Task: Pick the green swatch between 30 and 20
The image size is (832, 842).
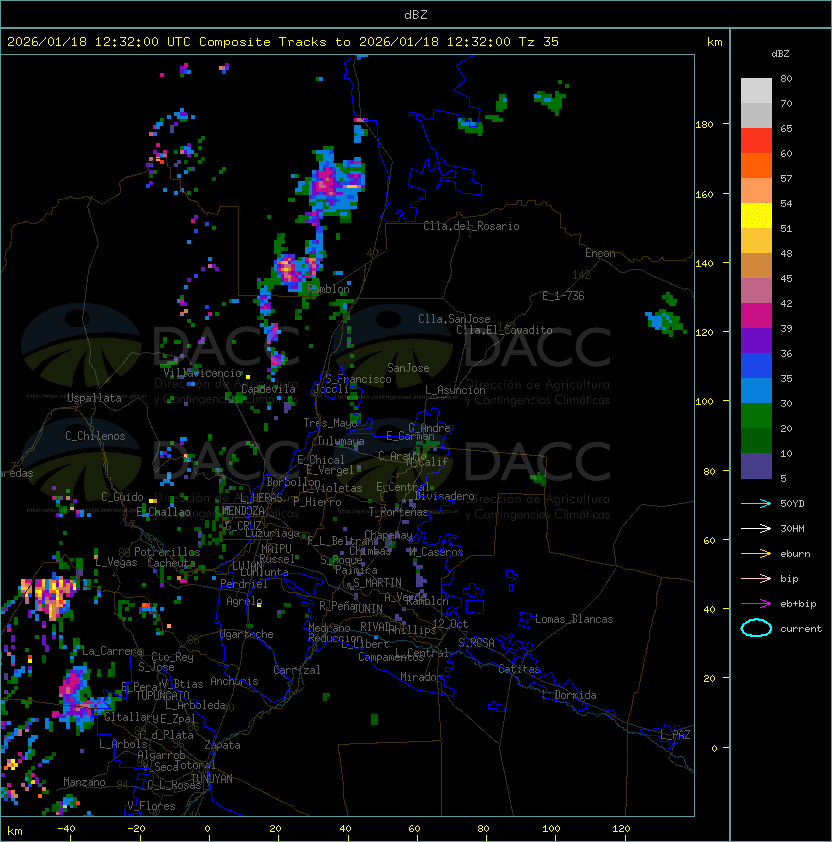Action: (x=756, y=415)
